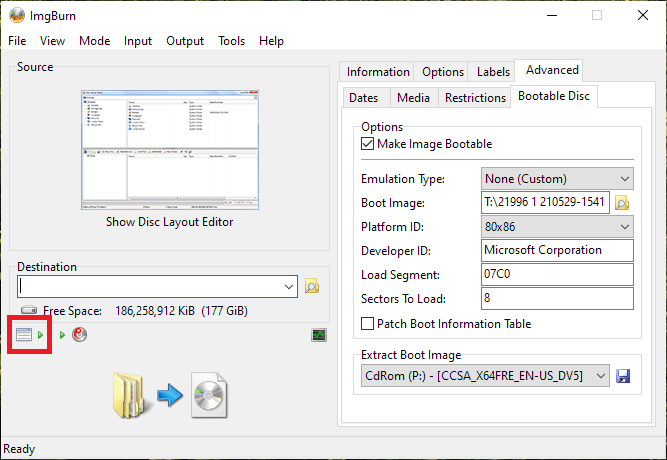The width and height of the screenshot is (667, 460).
Task: Click the calculate image size disc icon
Action: (79, 335)
